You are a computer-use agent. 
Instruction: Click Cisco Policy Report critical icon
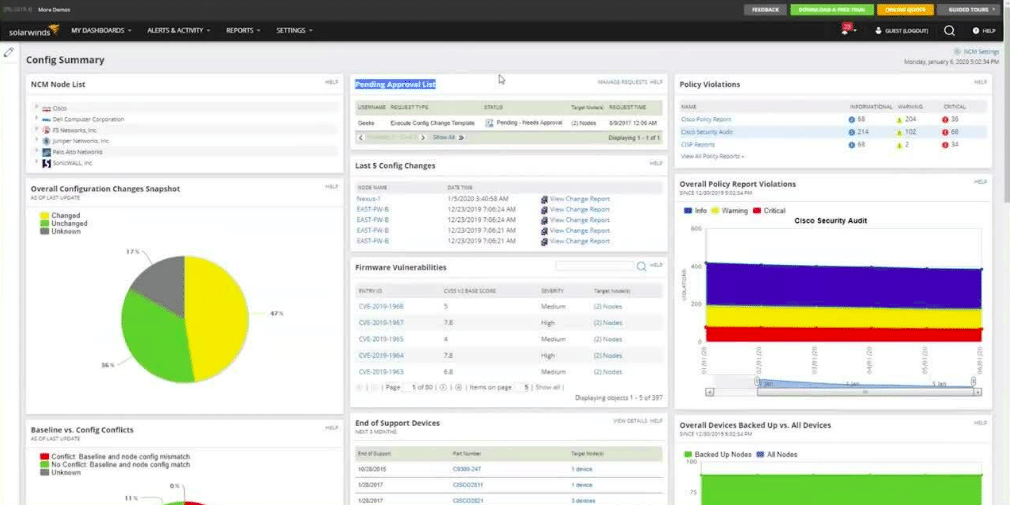pos(945,119)
